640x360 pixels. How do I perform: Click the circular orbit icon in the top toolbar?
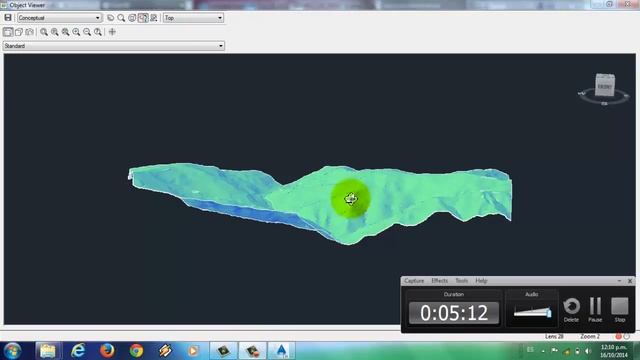click(132, 18)
